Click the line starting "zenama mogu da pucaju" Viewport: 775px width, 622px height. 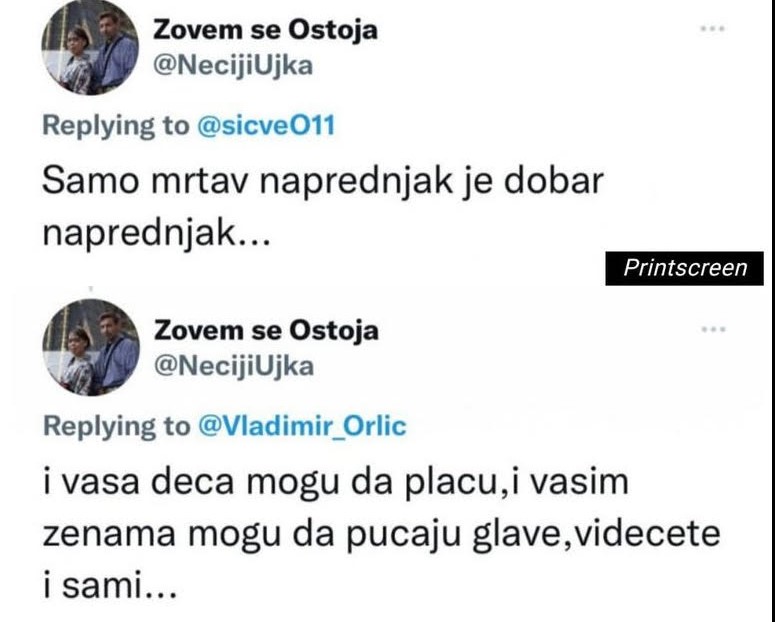point(380,533)
